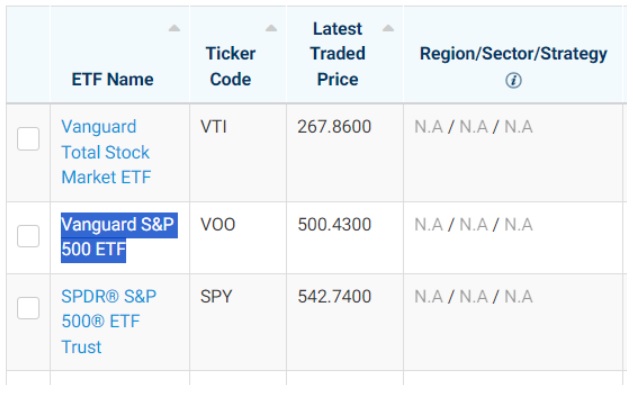The width and height of the screenshot is (633, 396).
Task: Click the Ticker Code column header
Action: 231,66
